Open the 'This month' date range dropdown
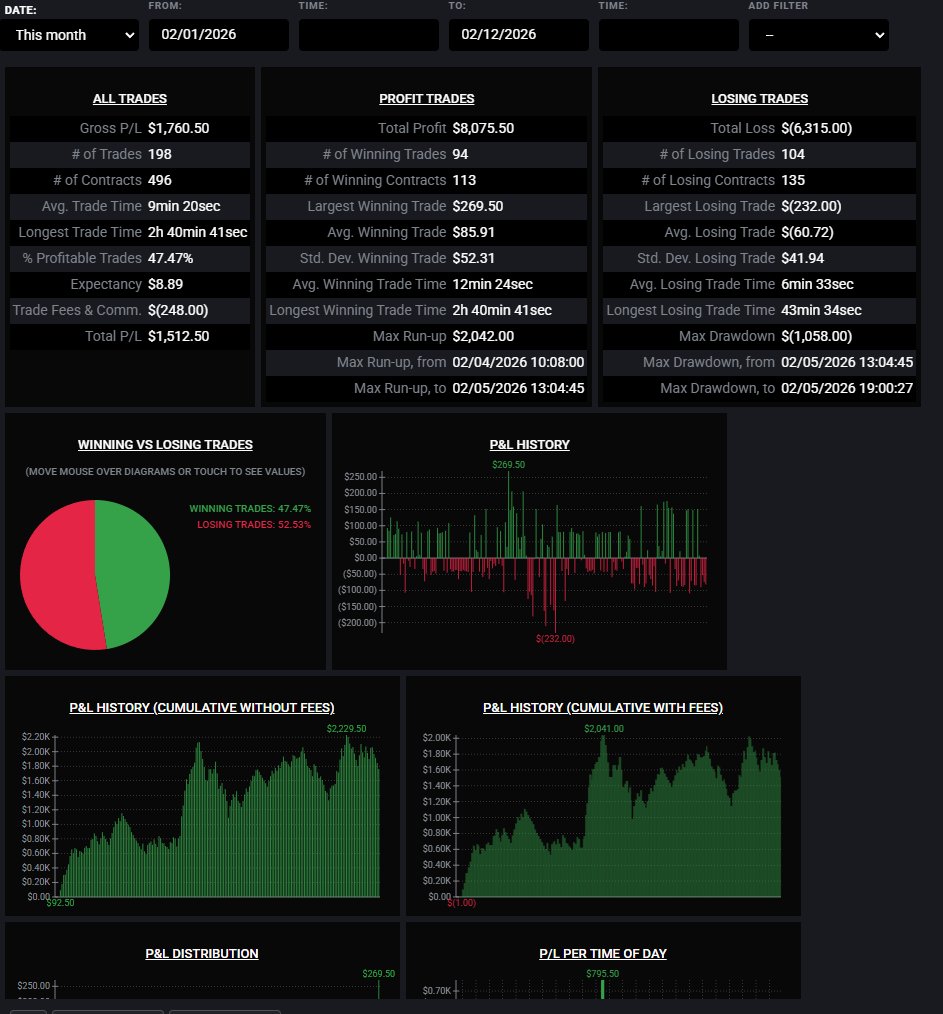 [70, 35]
